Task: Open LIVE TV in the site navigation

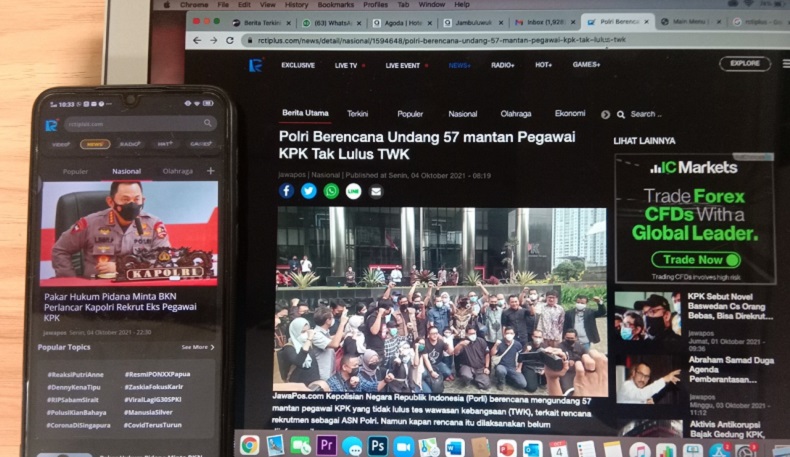Action: 346,66
